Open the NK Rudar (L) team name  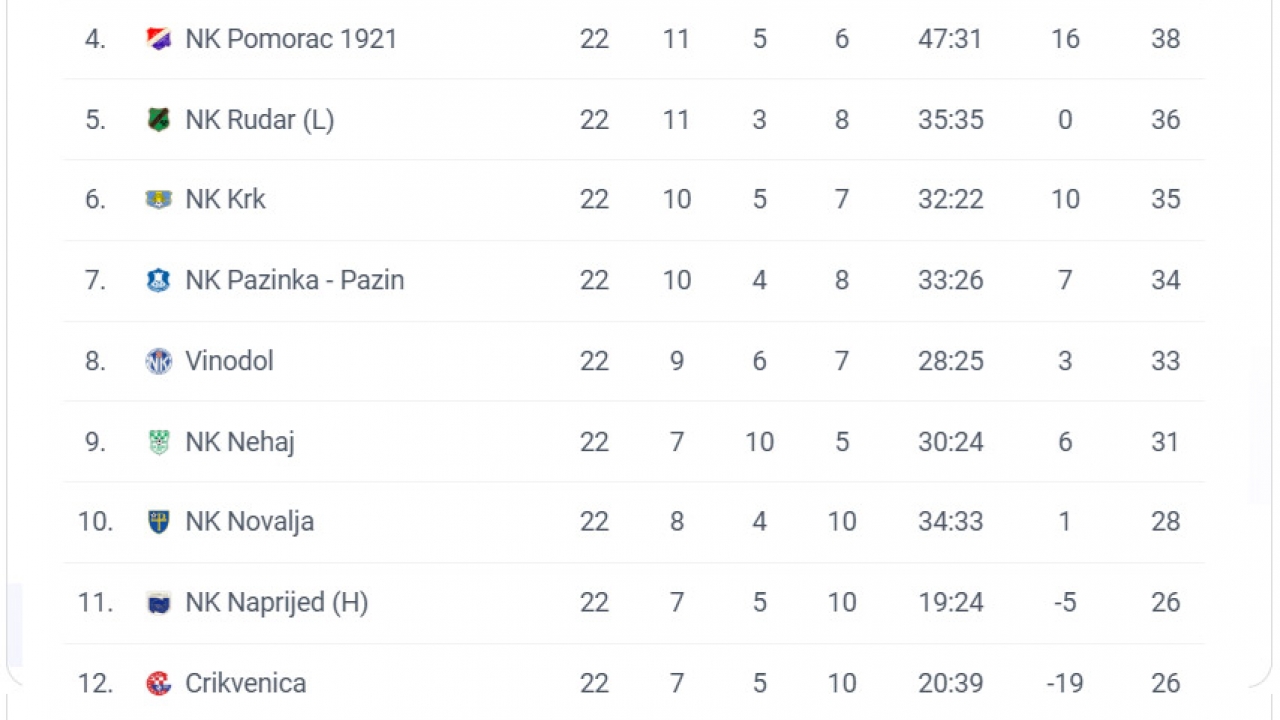pos(260,120)
